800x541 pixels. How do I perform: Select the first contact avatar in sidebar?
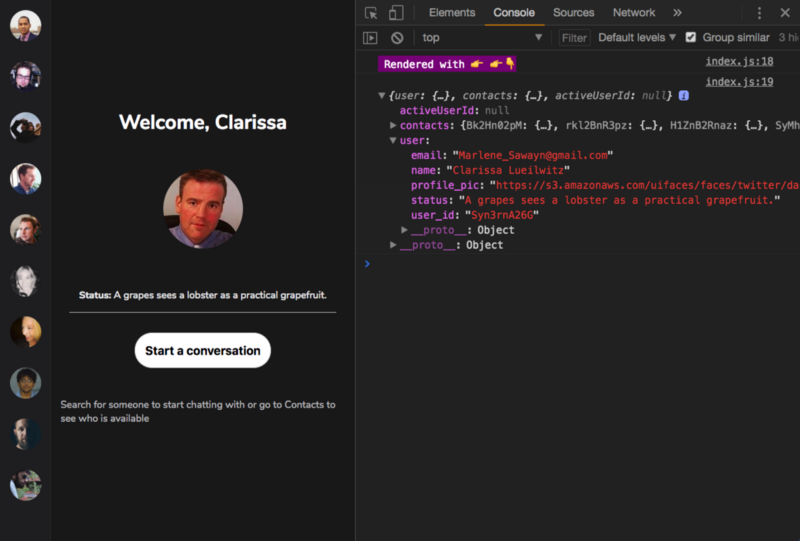click(26, 26)
